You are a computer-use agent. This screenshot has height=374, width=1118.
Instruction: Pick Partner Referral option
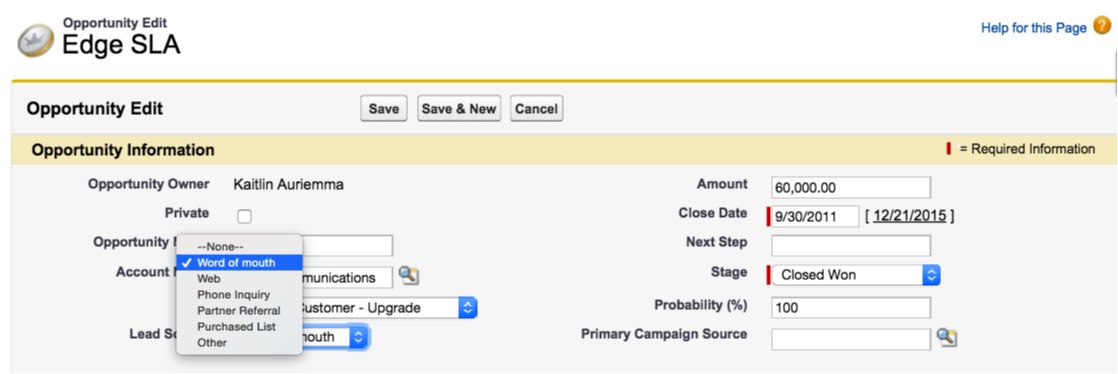(240, 311)
